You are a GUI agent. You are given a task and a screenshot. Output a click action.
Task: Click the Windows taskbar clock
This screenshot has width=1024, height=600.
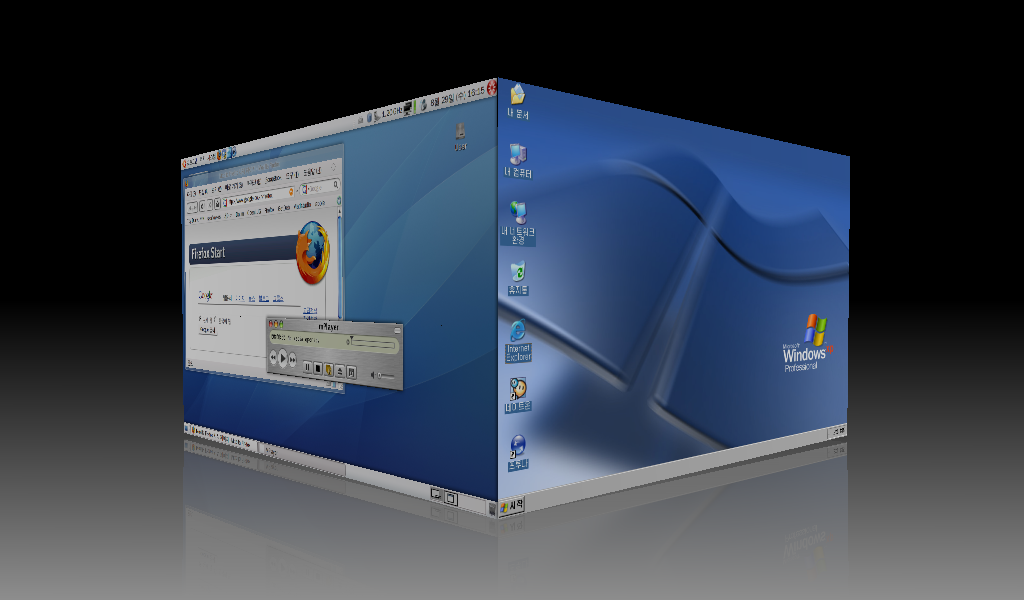(839, 431)
